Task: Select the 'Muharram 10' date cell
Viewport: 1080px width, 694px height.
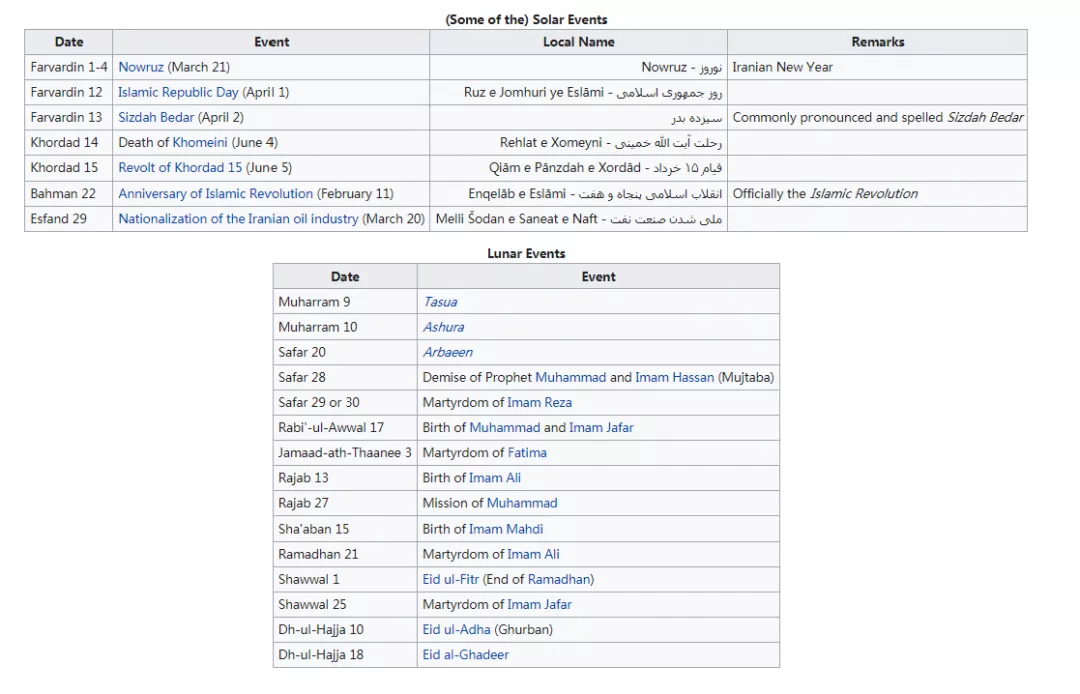Action: tap(345, 327)
